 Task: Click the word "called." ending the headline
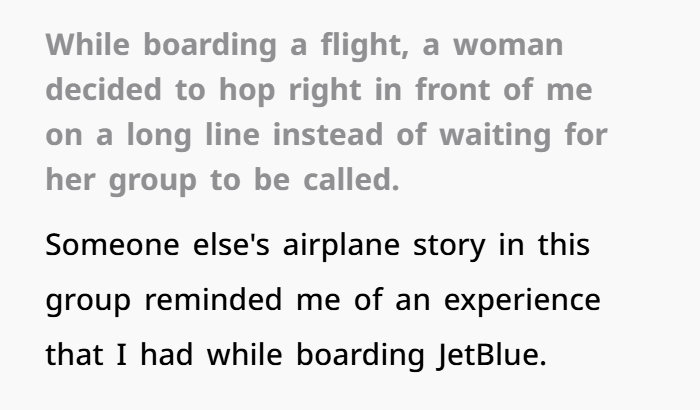(351, 180)
